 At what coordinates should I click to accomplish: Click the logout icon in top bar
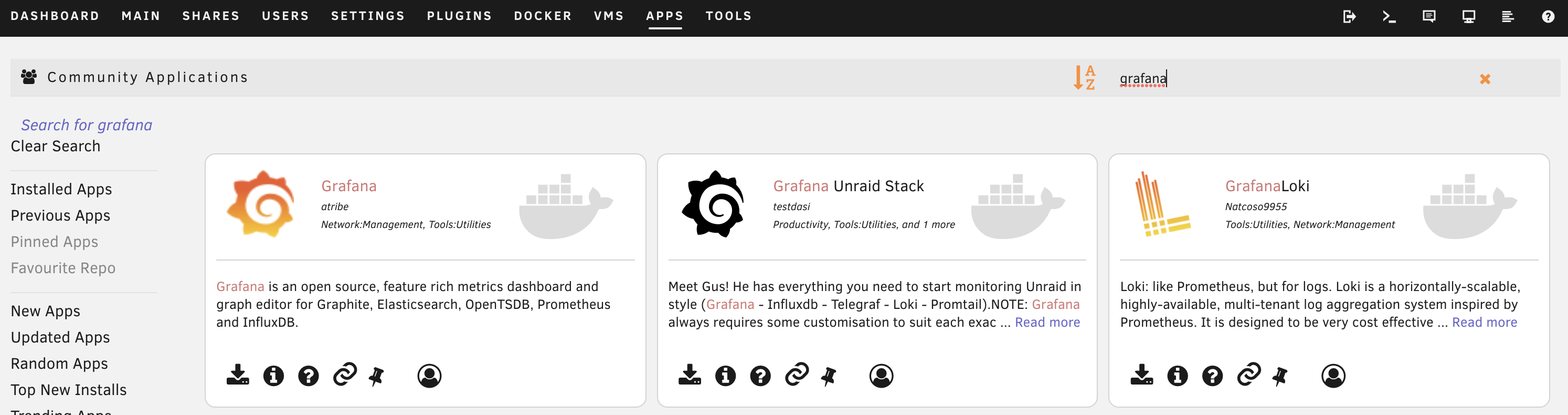click(x=1349, y=16)
